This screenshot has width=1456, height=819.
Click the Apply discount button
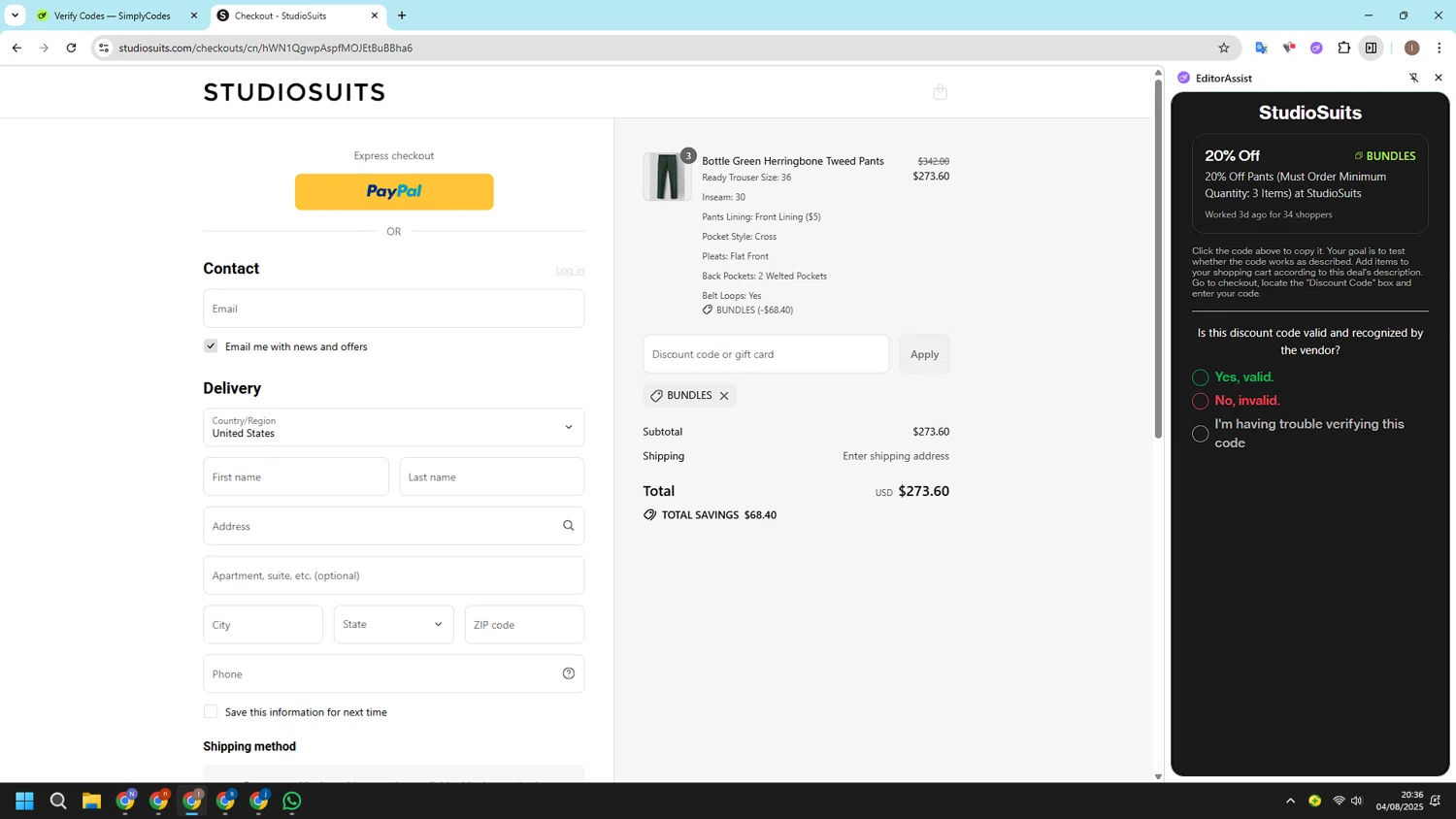[x=924, y=354]
